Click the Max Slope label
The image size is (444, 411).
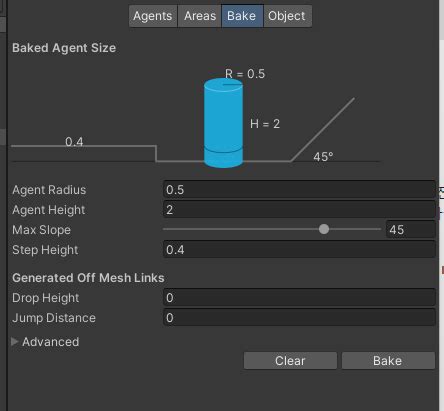(41, 230)
